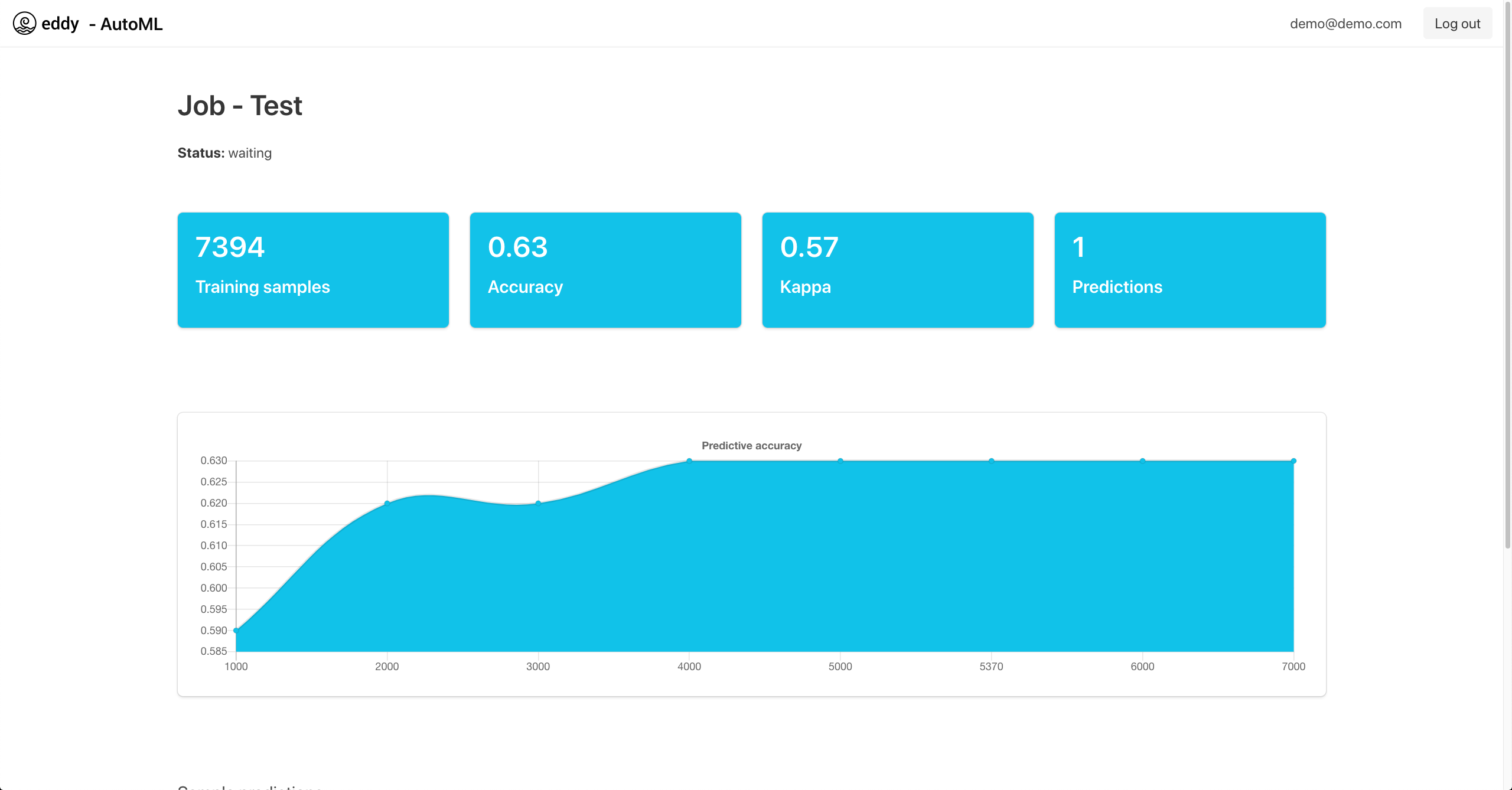The width and height of the screenshot is (1512, 790).
Task: Open the Predictions count card
Action: 1190,270
